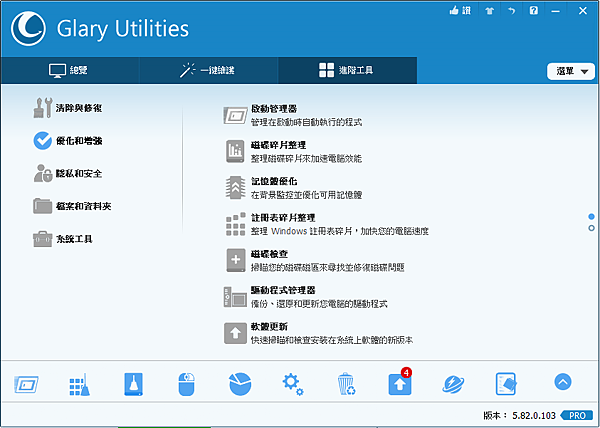Click the 磁碟檢查 plus disk icon
The height and width of the screenshot is (428, 600).
pyautogui.click(x=235, y=260)
